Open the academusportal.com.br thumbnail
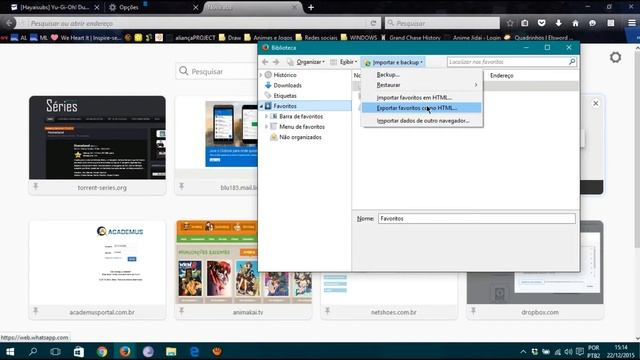The width and height of the screenshot is (640, 360). point(98,262)
